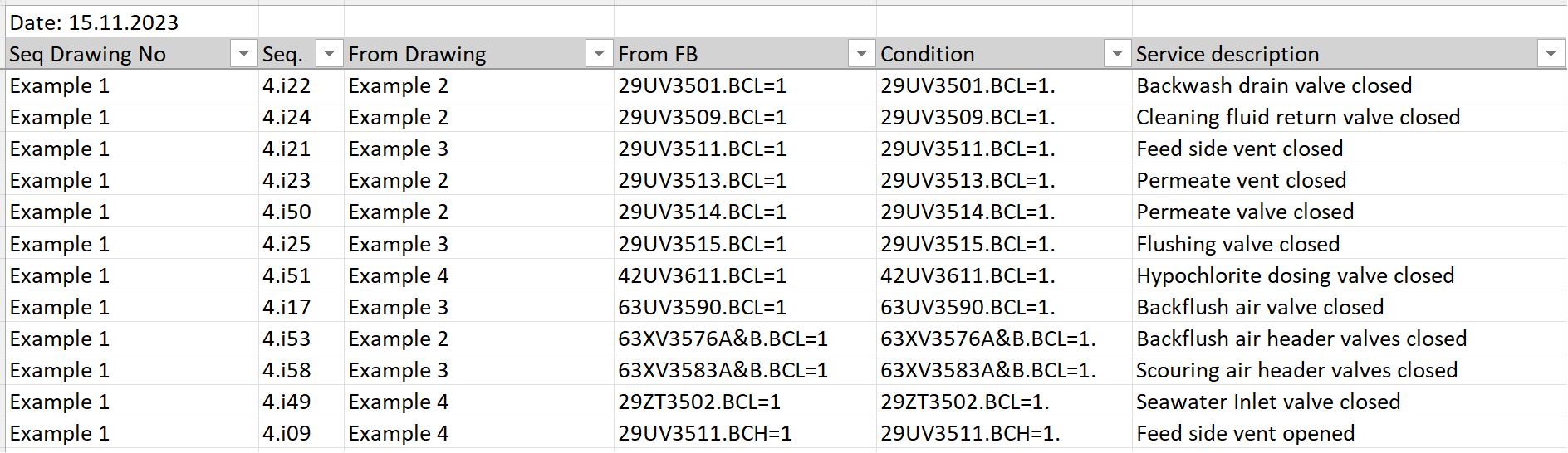Select the Date: 15.11.2023 cell
Screen dimensions: 1568x453
[132, 22]
